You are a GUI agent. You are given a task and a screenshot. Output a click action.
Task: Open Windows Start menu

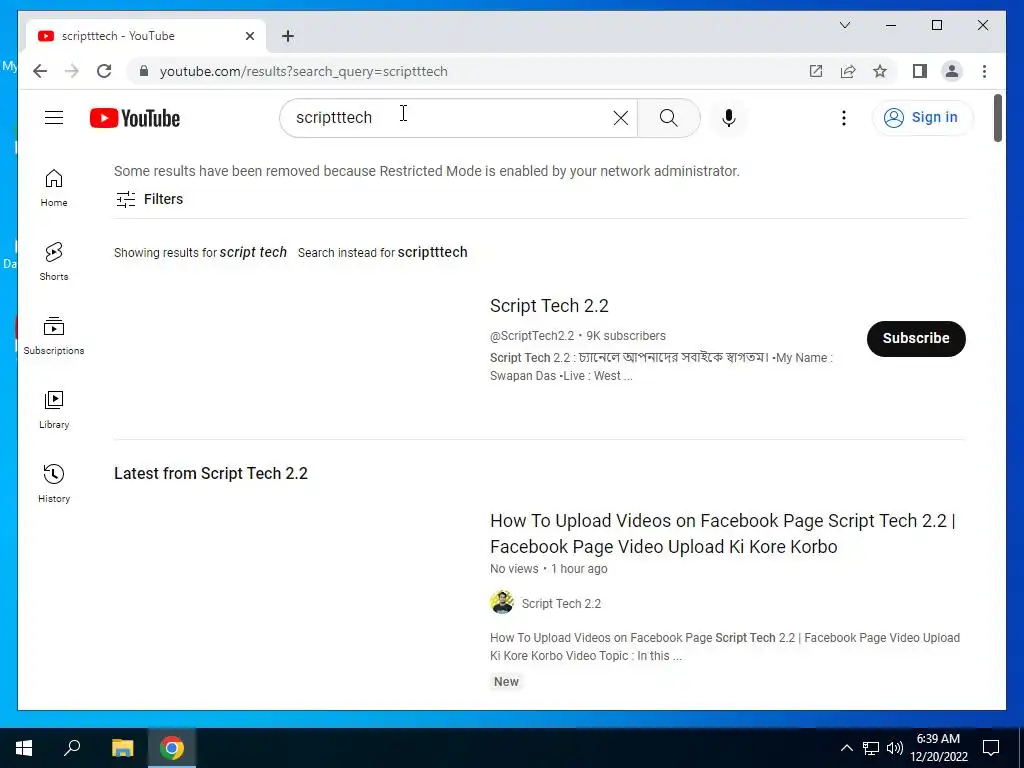(x=24, y=748)
